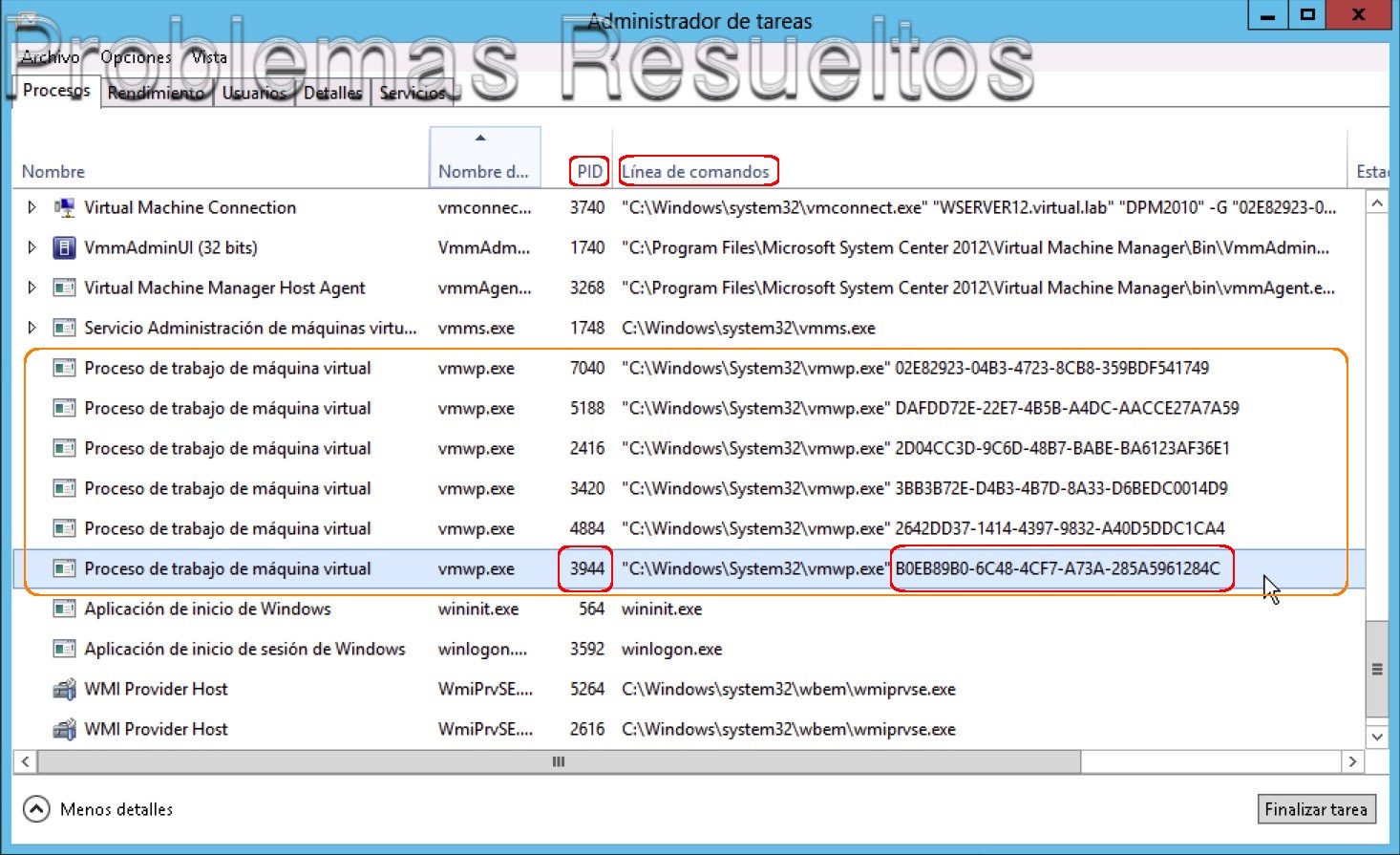
Task: Click the icon of vmwp.exe process PID 5188
Action: click(64, 408)
